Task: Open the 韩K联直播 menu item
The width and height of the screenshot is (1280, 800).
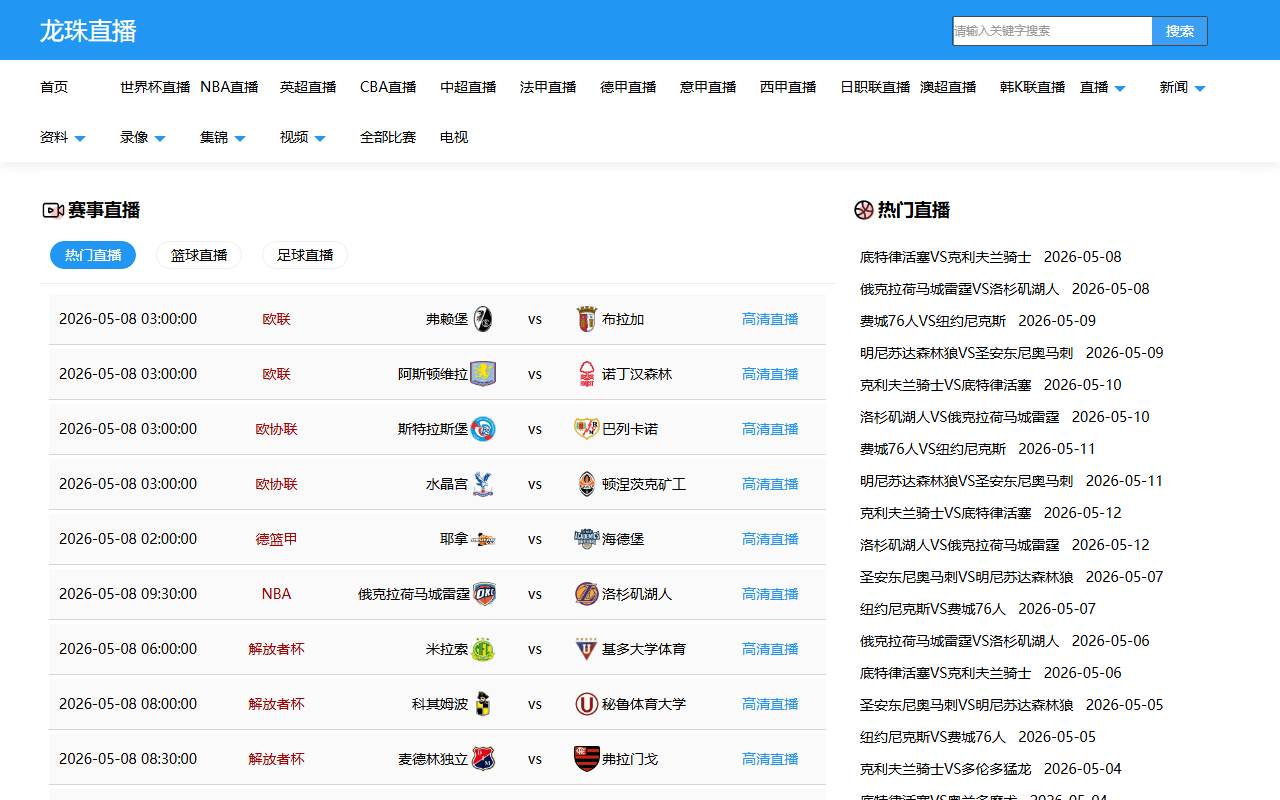Action: (1032, 88)
